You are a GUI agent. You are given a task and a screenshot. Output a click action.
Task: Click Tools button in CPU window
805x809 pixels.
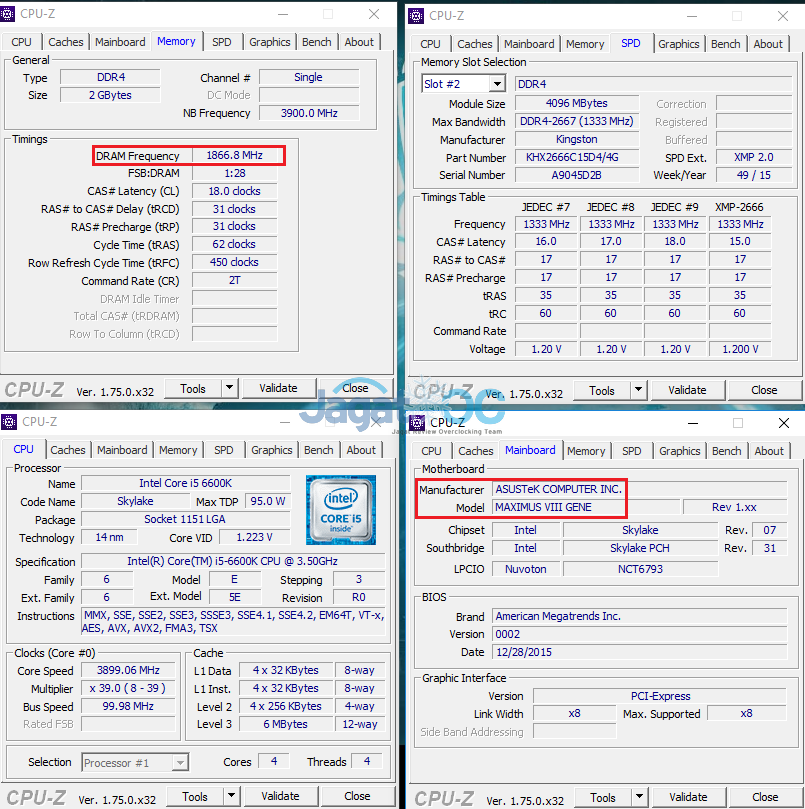[x=195, y=797]
